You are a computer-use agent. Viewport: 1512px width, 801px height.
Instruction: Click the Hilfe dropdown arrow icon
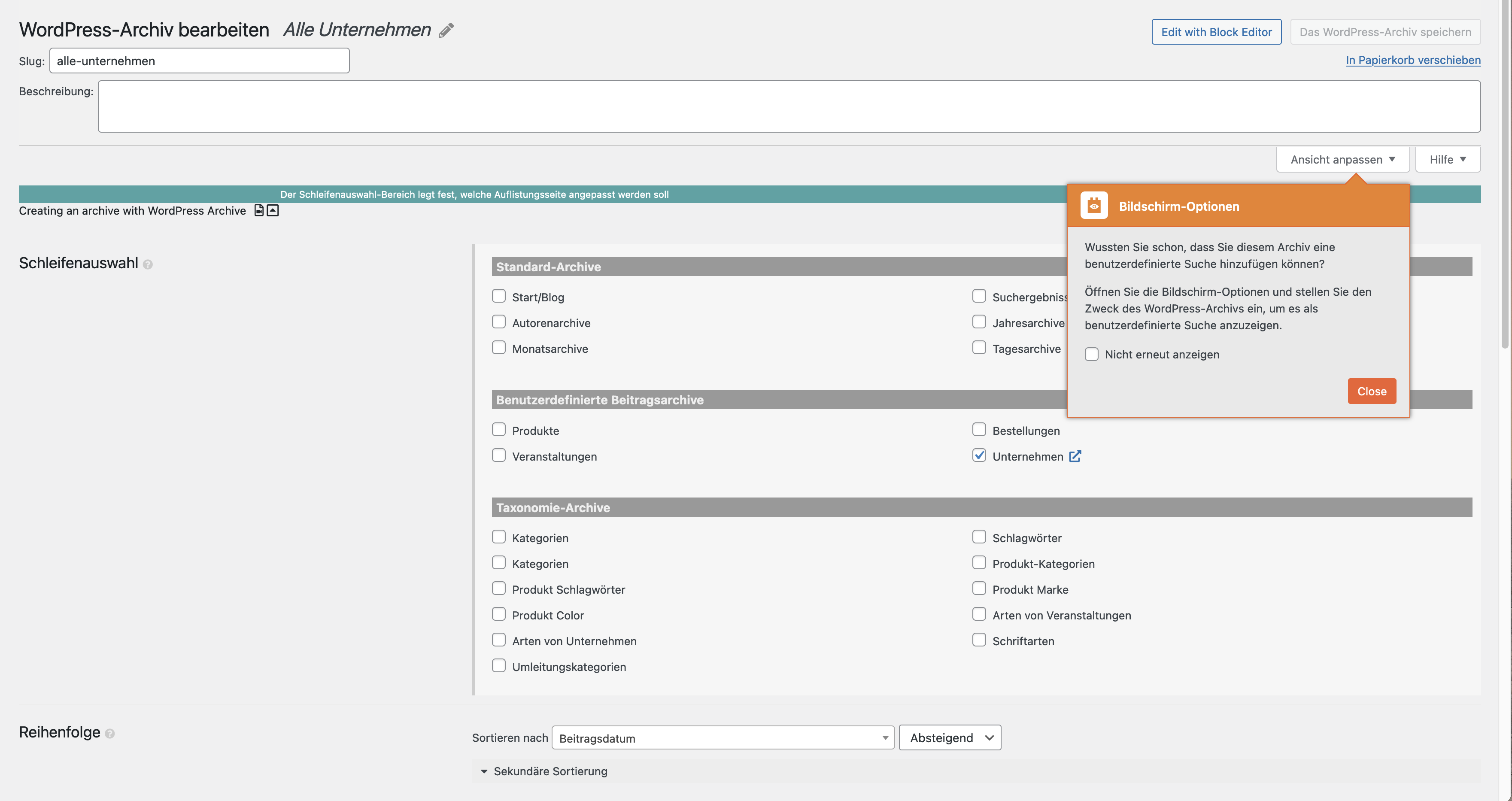coord(1464,159)
